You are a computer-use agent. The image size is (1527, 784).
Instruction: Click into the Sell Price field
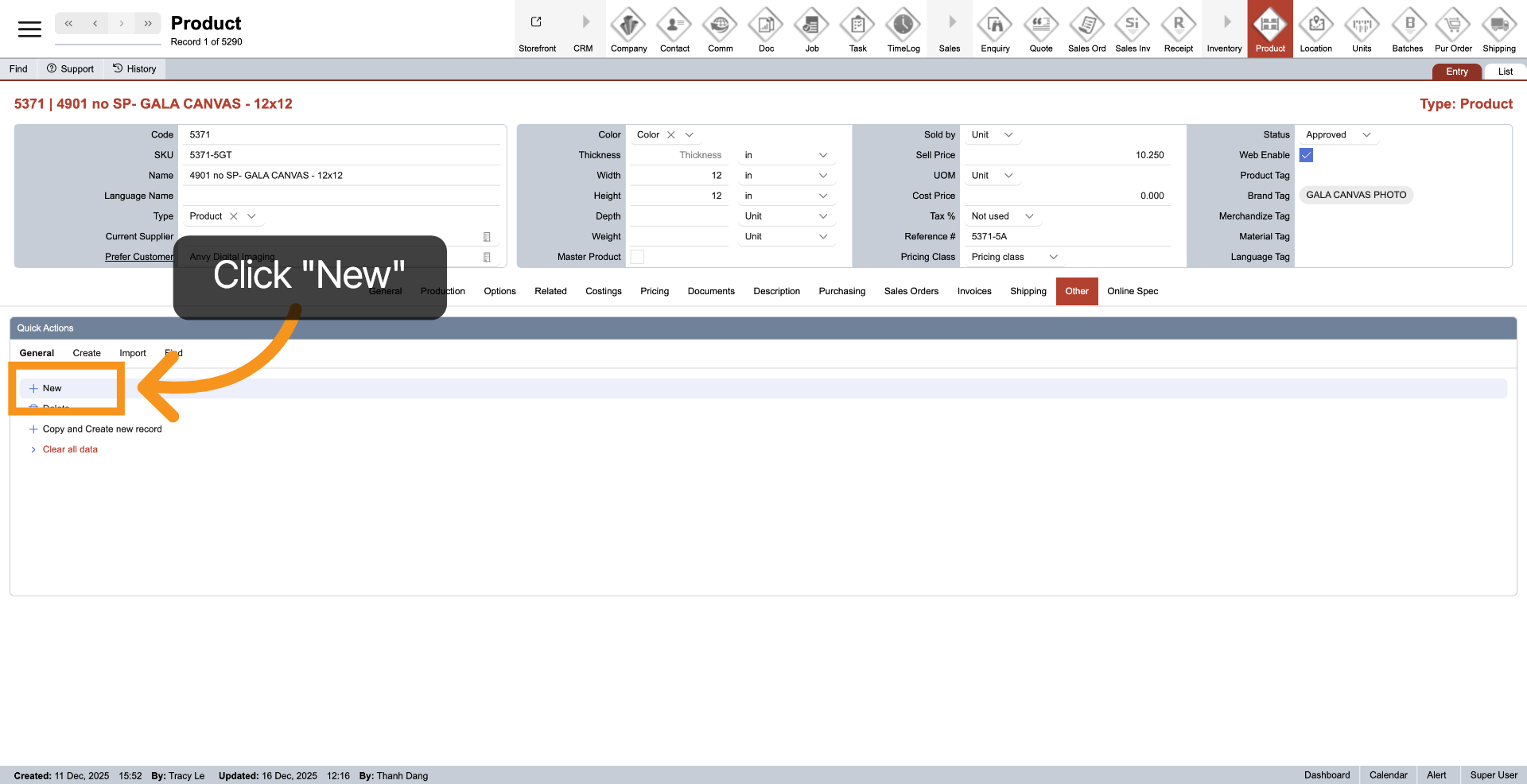(x=1066, y=155)
